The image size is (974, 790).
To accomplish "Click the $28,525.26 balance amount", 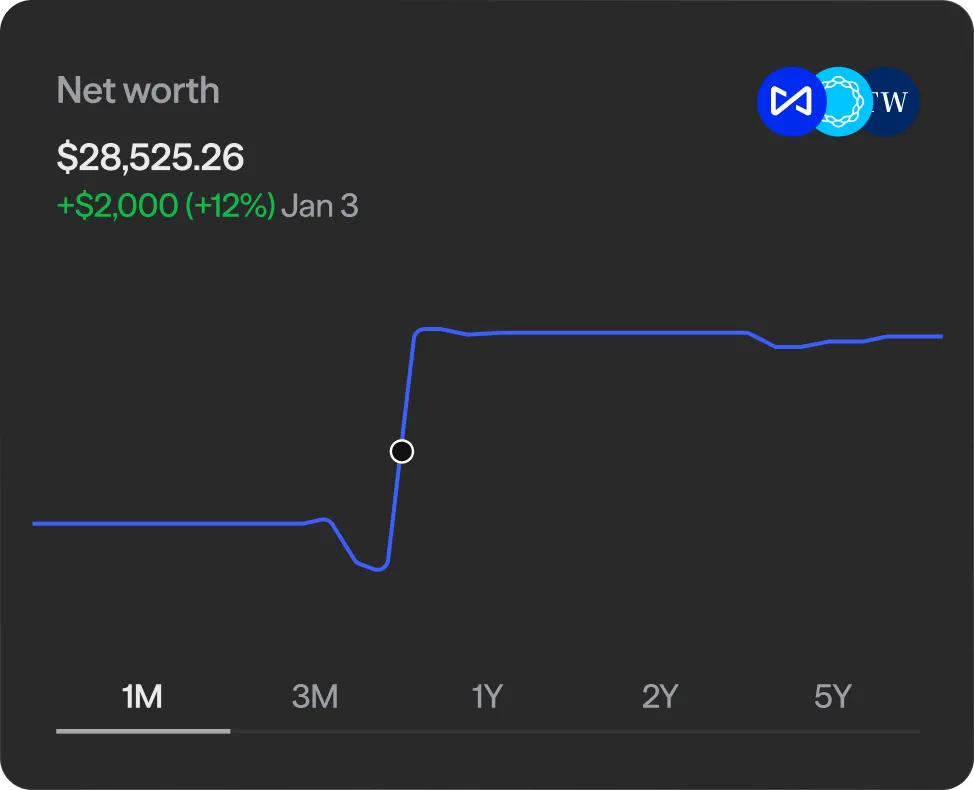I will click(x=150, y=157).
